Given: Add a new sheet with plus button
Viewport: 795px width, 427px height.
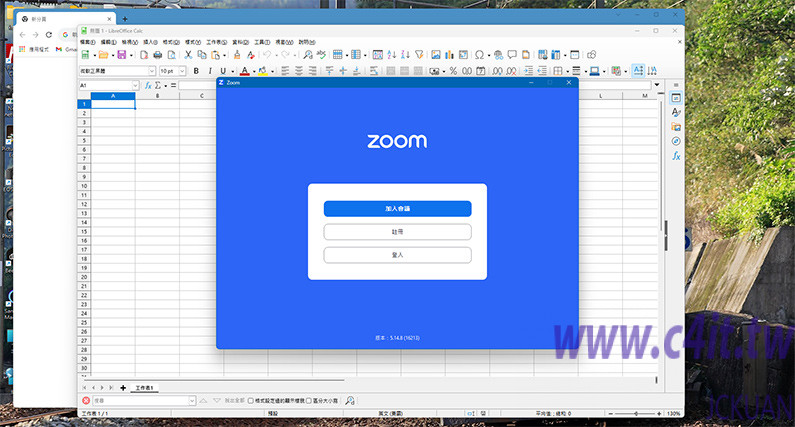Looking at the screenshot, I should coord(123,388).
